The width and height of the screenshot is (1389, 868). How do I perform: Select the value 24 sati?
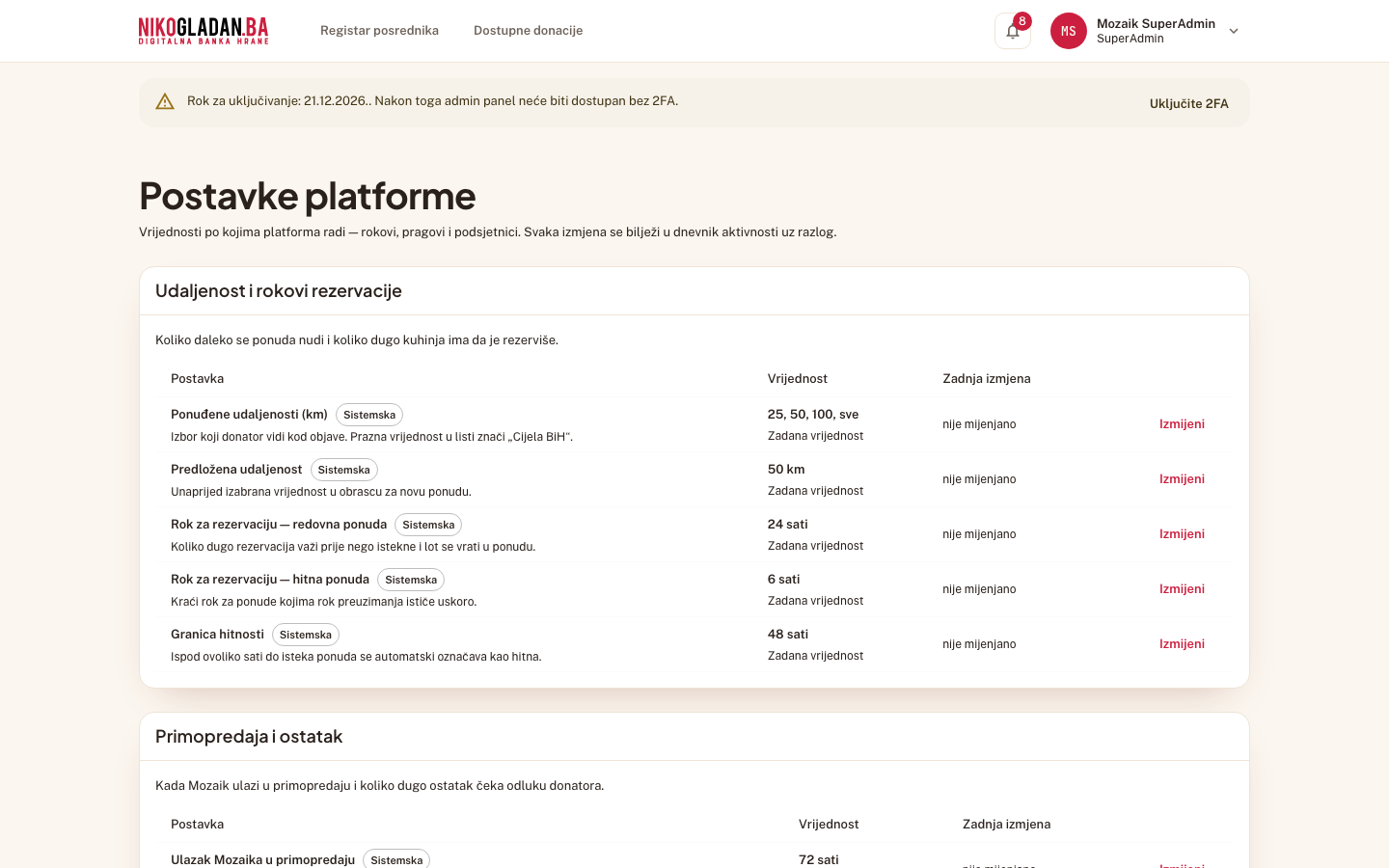point(788,525)
